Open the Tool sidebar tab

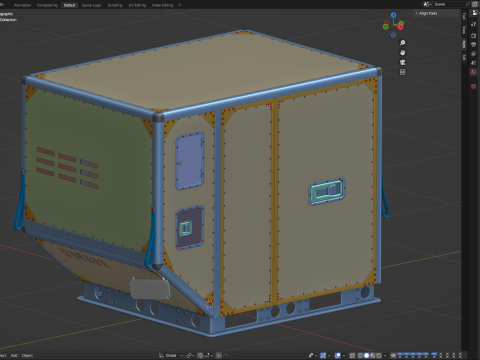pyautogui.click(x=464, y=16)
